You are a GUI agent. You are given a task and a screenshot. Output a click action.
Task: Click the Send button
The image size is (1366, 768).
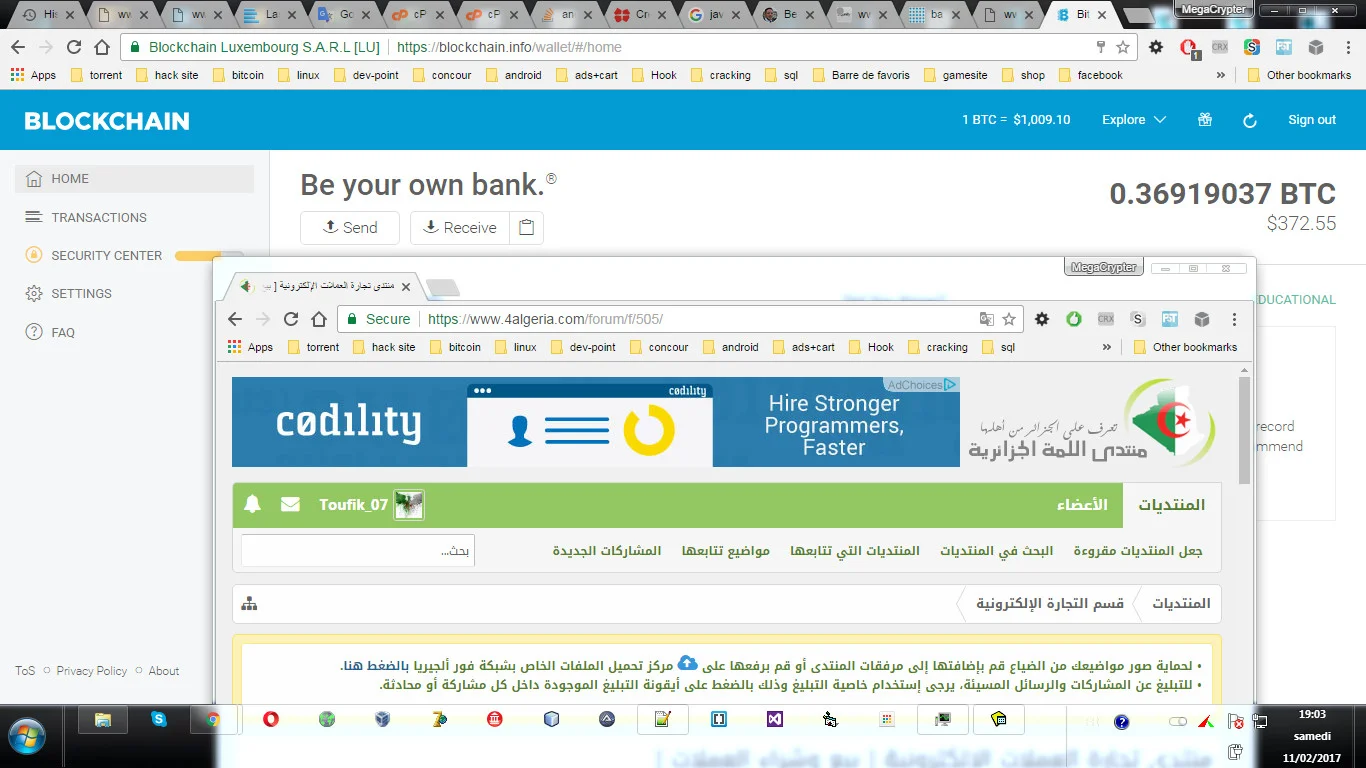click(350, 228)
